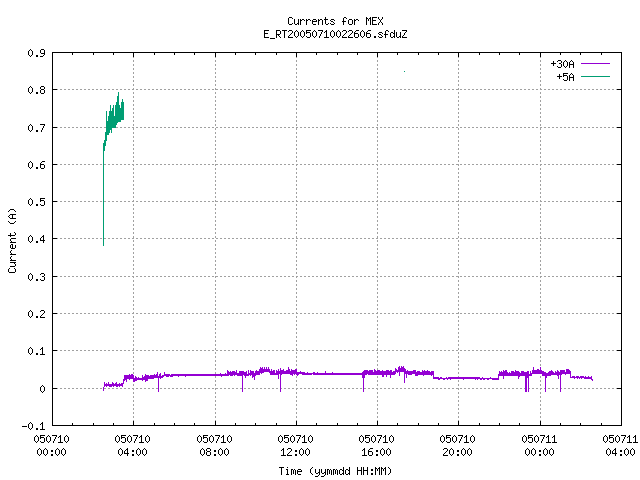Click the x-axis label 'Time (yymmdd HH:MM)'

click(335, 471)
